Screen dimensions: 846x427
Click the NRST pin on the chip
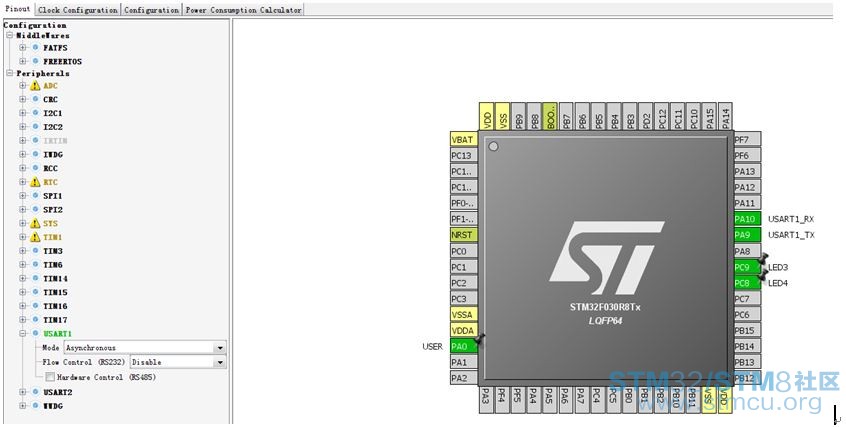pyautogui.click(x=464, y=235)
